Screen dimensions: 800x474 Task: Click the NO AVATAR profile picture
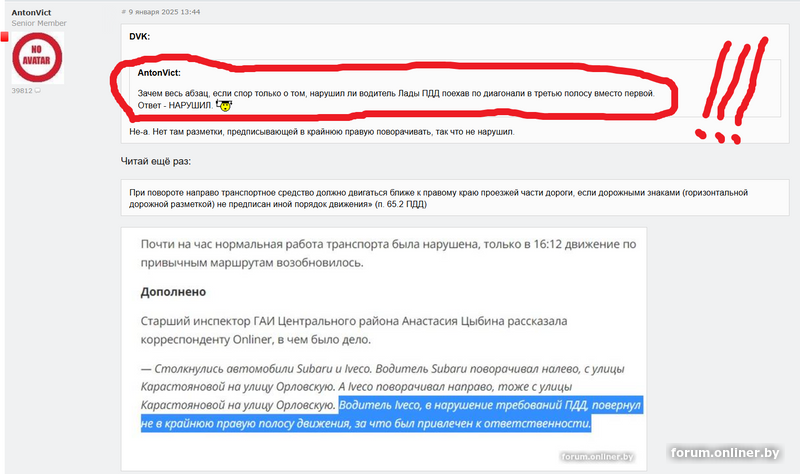[38, 58]
